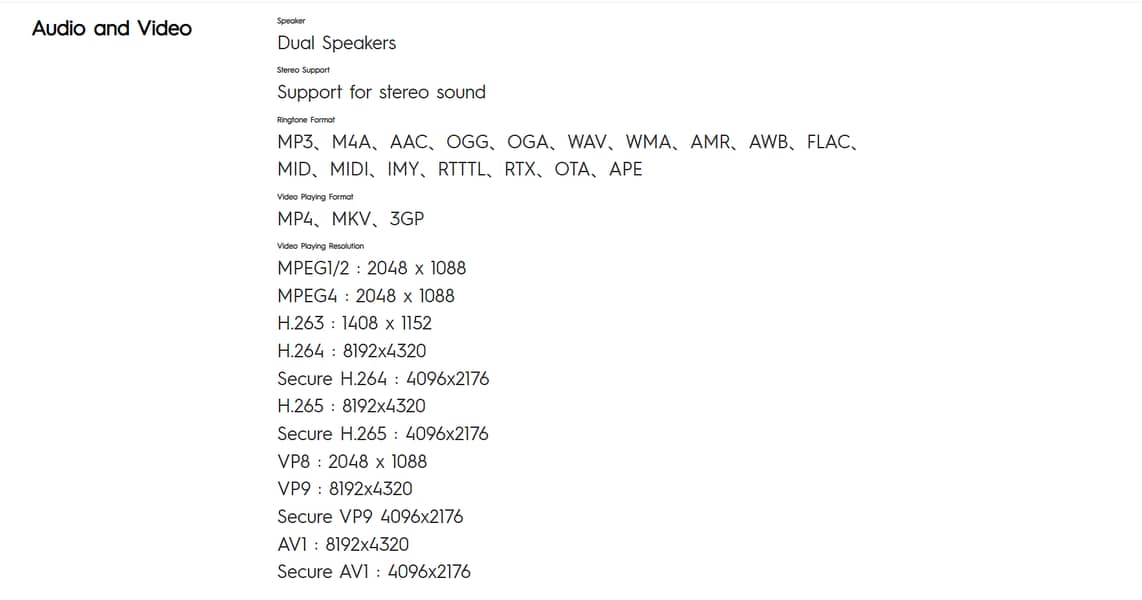Click the MP3 ringtone format entry

pos(296,142)
